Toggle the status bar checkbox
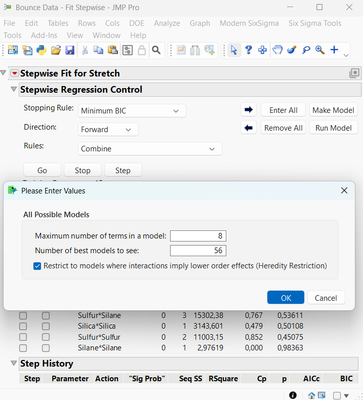This screenshot has width=363, height=400. 337,395
